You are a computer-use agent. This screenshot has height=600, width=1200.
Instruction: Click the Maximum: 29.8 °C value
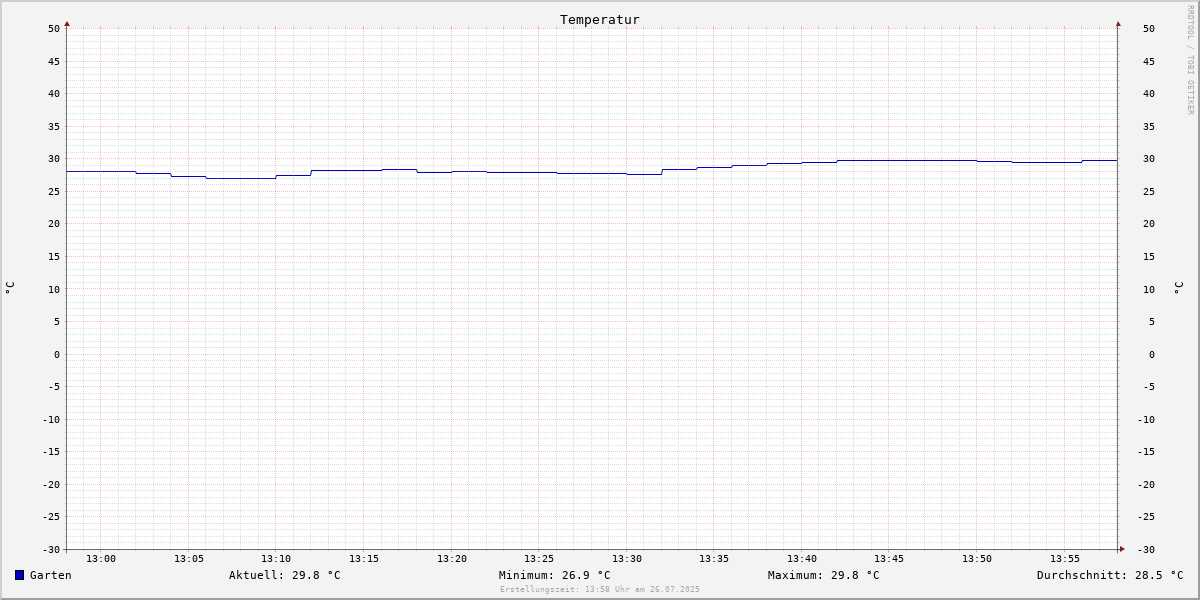824,575
